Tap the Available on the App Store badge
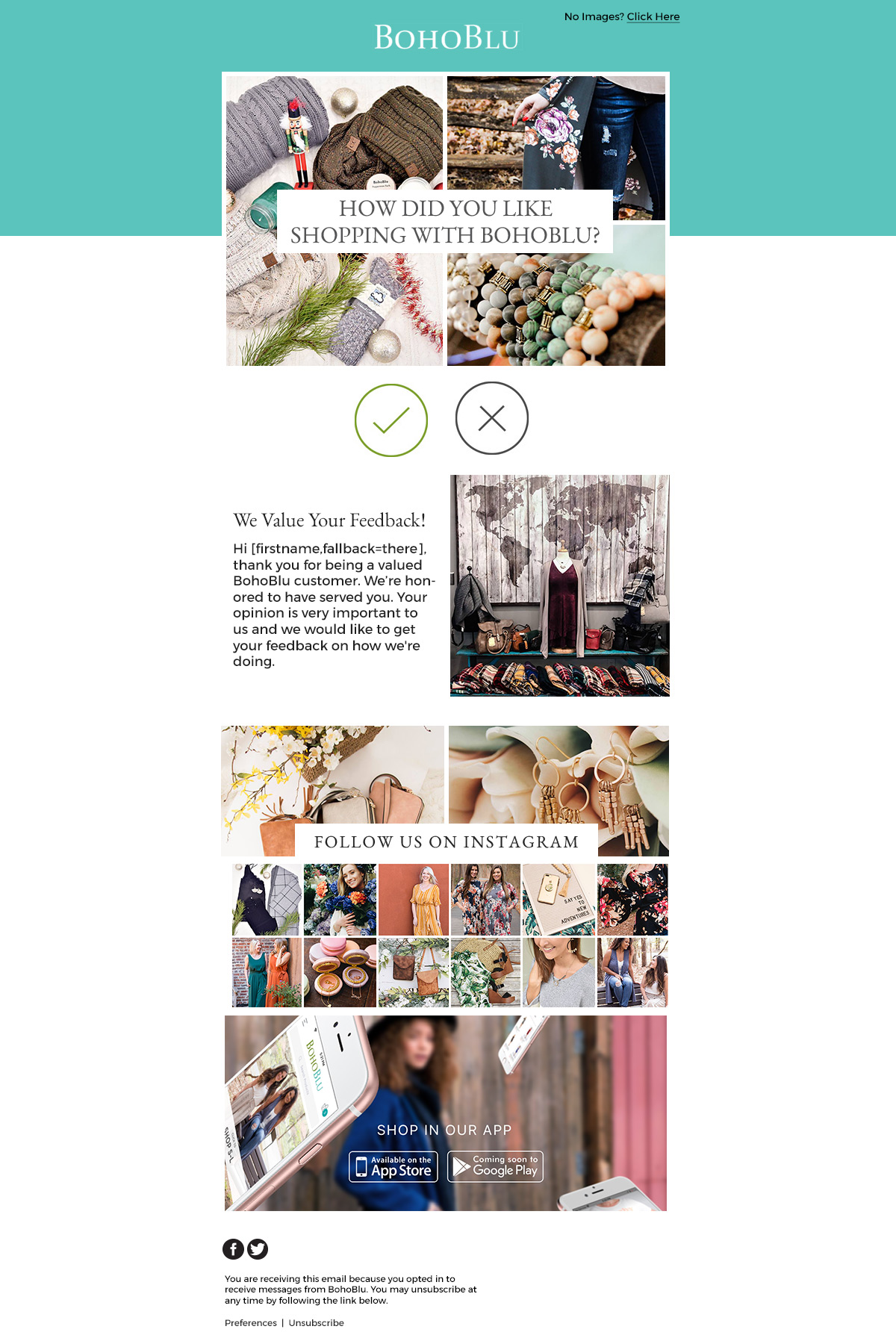 393,1166
